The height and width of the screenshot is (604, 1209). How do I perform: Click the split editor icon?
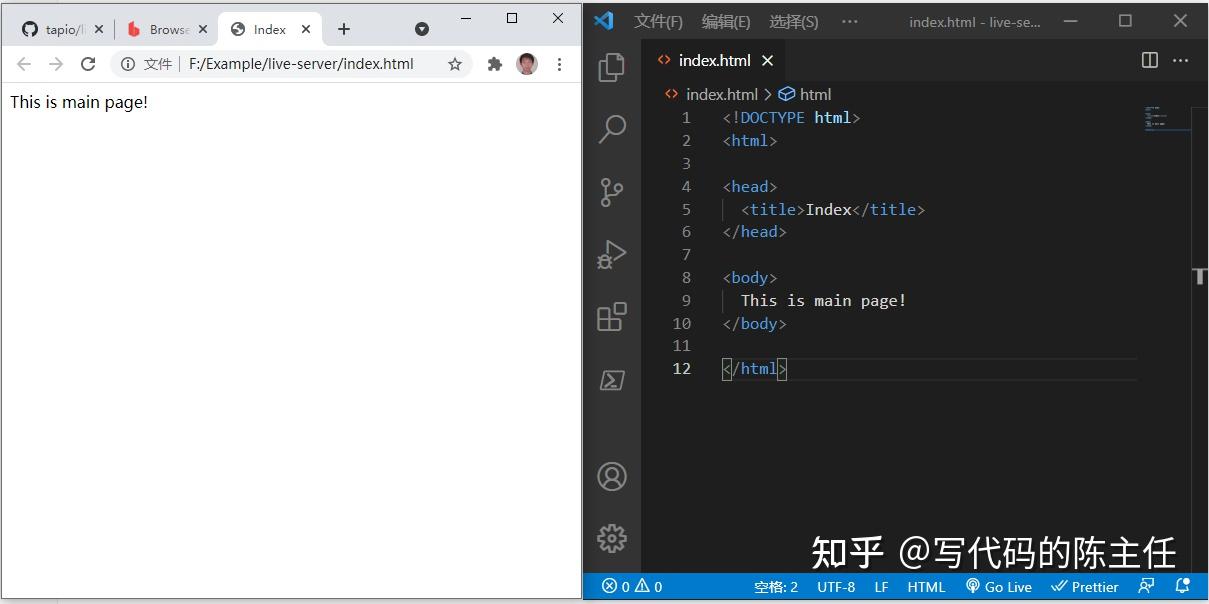click(x=1148, y=60)
